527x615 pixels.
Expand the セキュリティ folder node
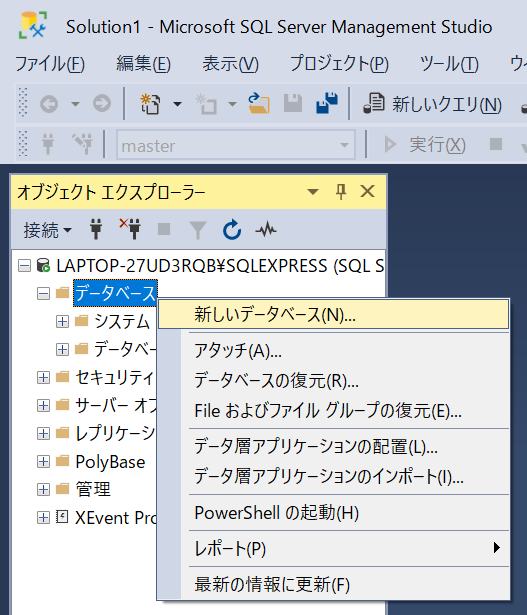(43, 377)
